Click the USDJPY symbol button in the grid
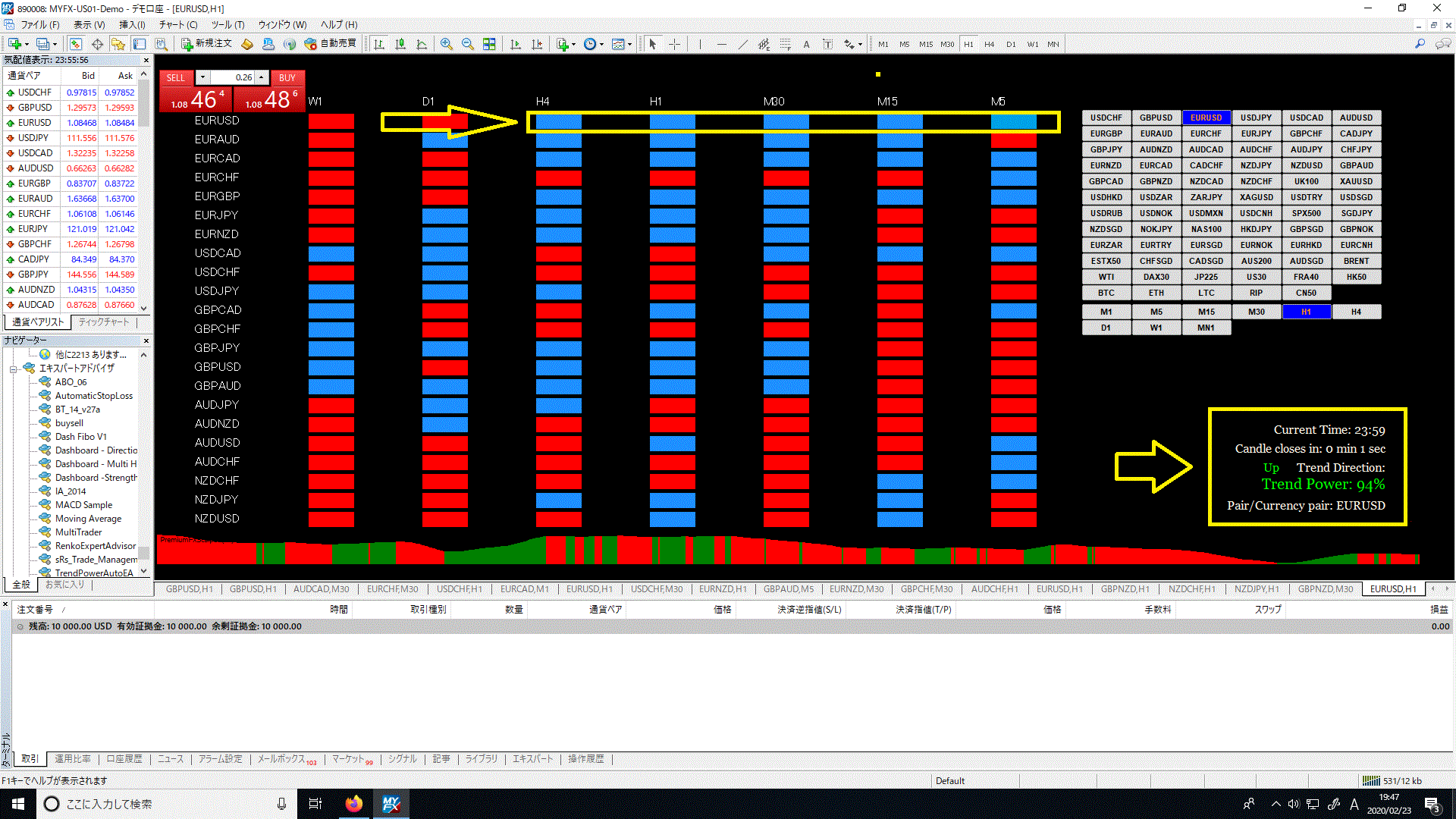The image size is (1456, 819). (x=1256, y=118)
